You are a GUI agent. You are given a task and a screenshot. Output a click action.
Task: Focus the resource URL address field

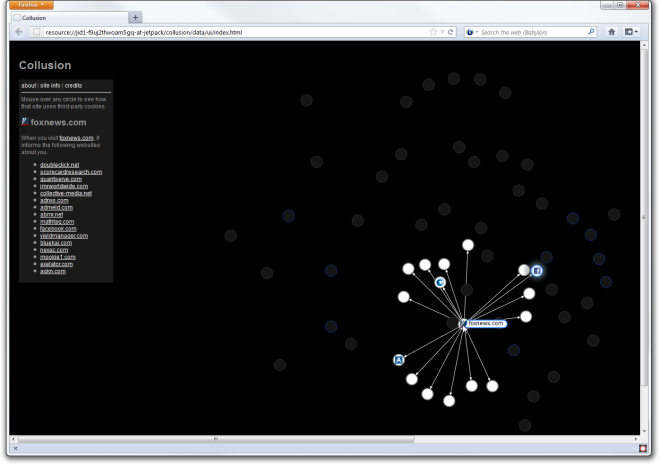tap(234, 32)
